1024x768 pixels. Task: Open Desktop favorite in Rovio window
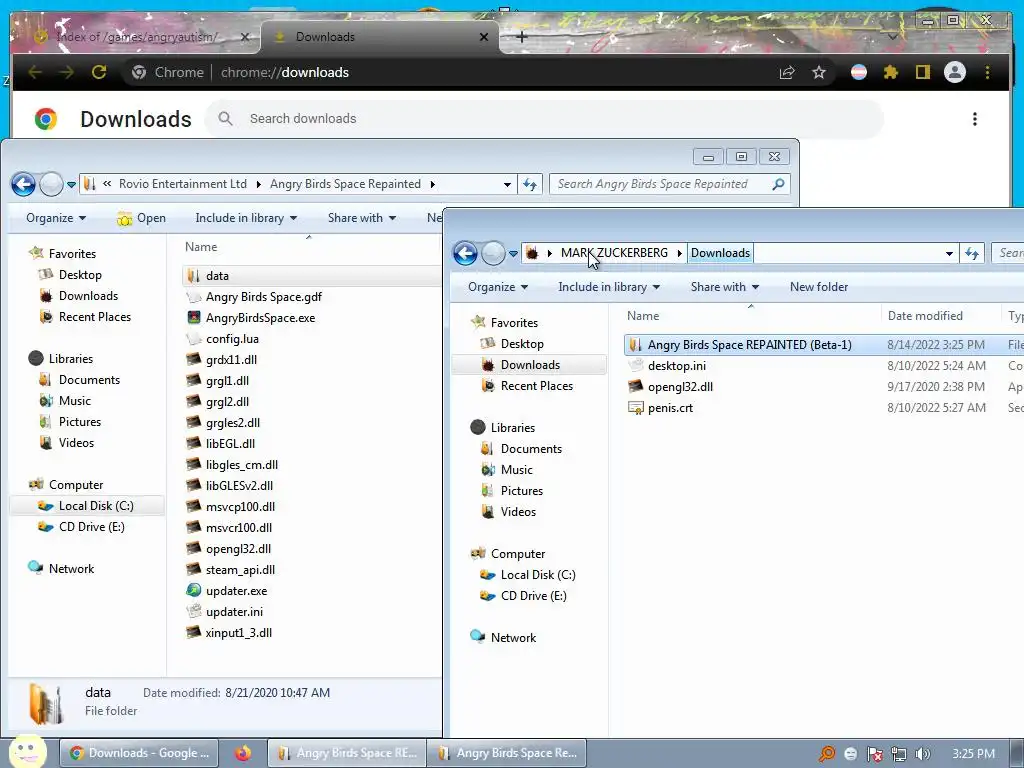[x=80, y=275]
